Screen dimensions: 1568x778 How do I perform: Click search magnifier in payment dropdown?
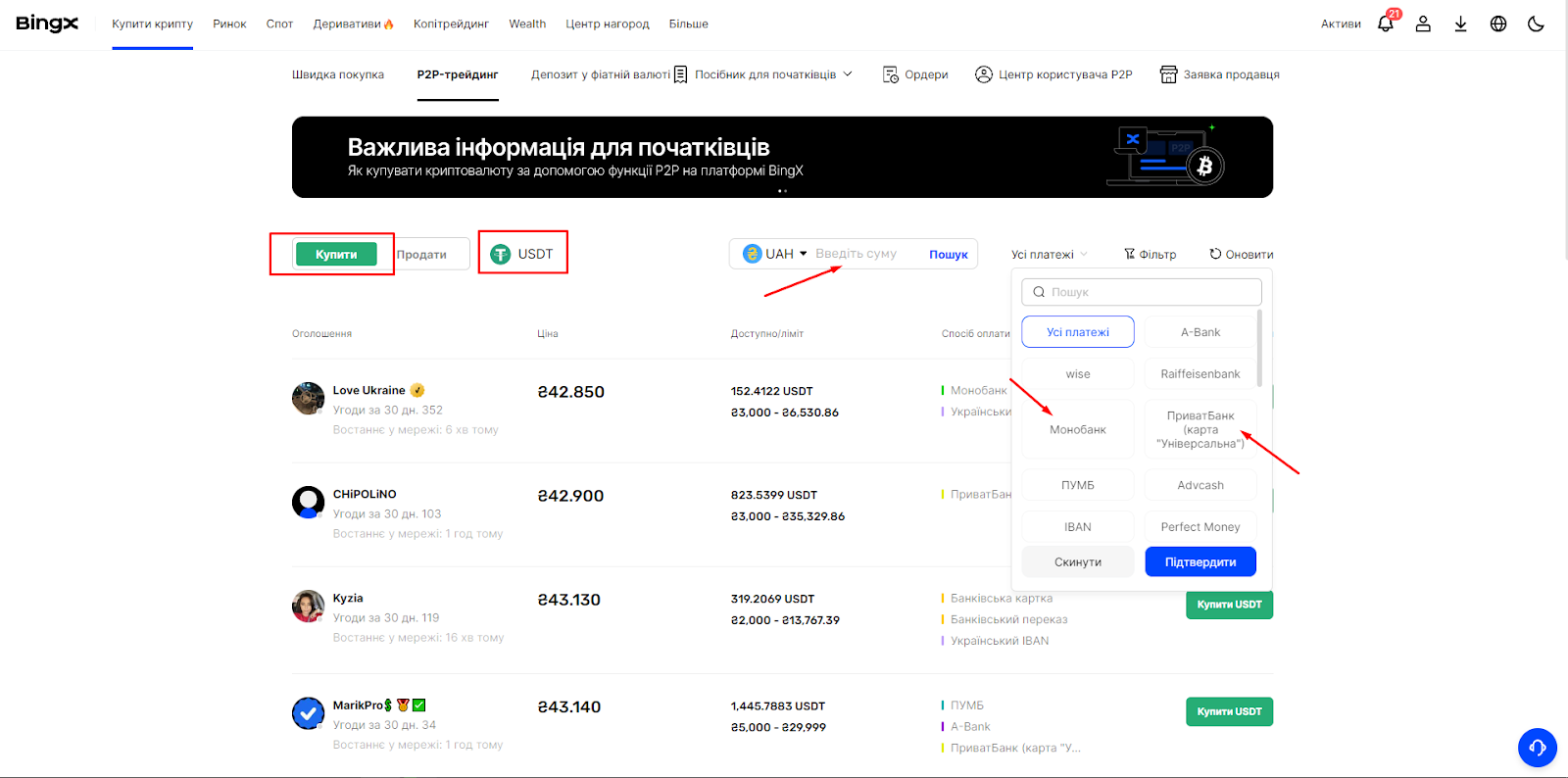coord(1039,292)
